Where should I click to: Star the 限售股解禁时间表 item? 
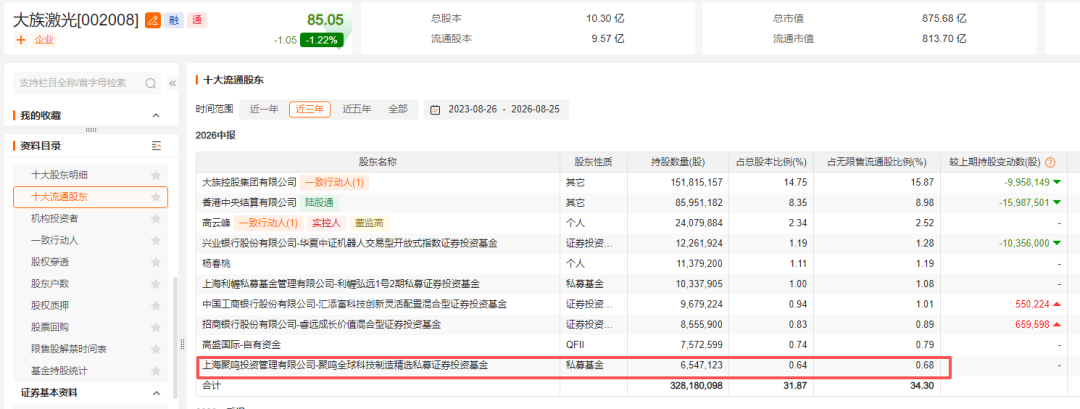[x=156, y=348]
